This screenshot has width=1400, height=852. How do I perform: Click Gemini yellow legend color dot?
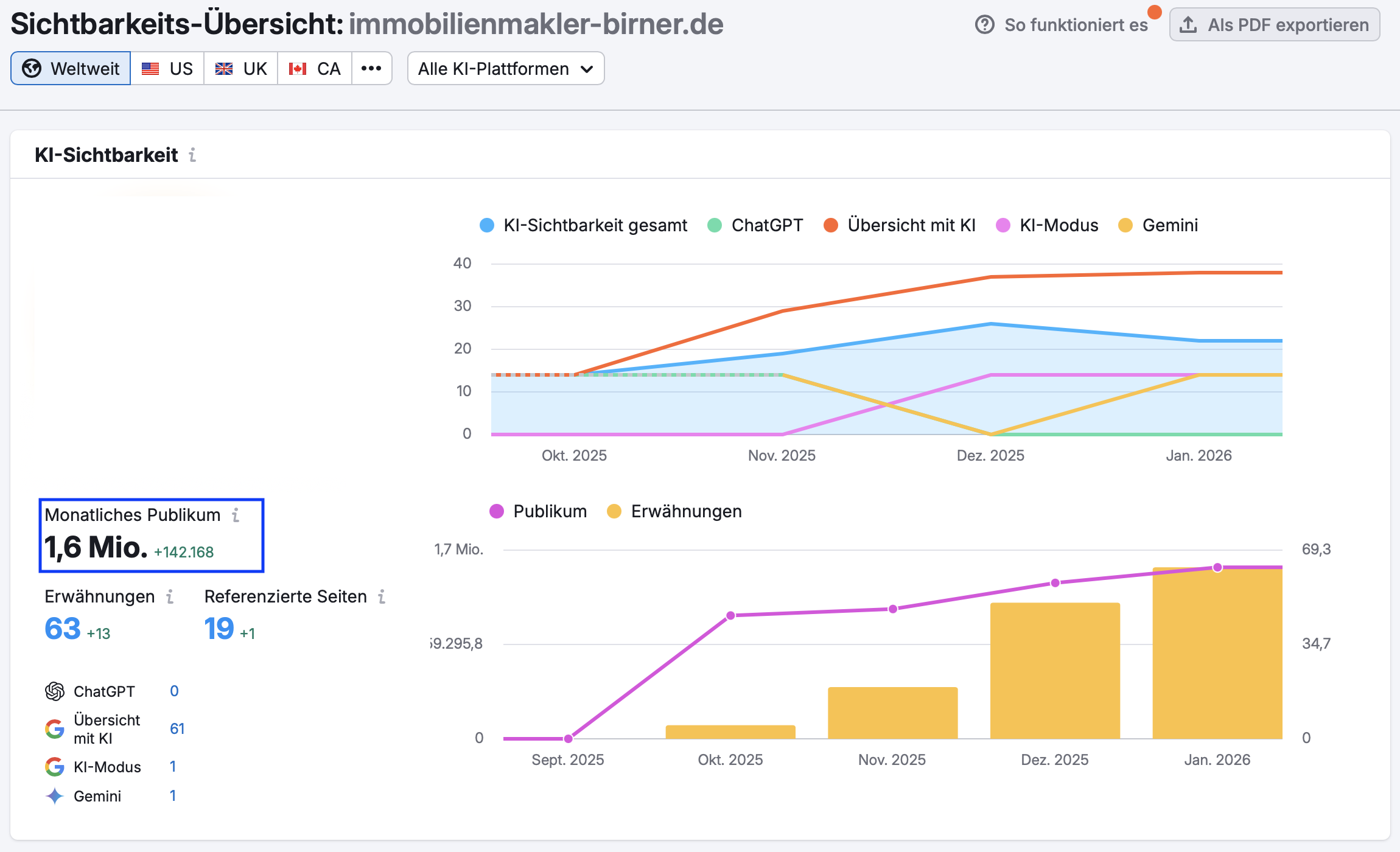[x=1125, y=226]
